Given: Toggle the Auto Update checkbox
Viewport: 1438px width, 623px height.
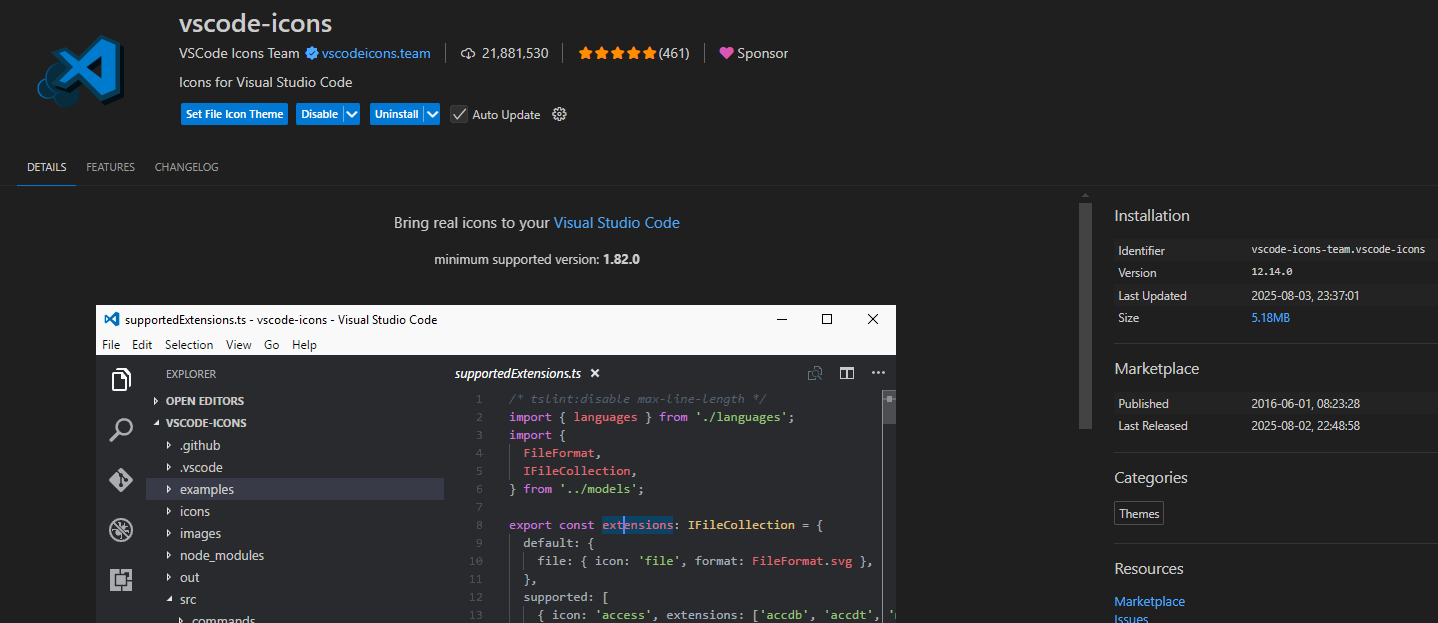Looking at the screenshot, I should [x=459, y=114].
